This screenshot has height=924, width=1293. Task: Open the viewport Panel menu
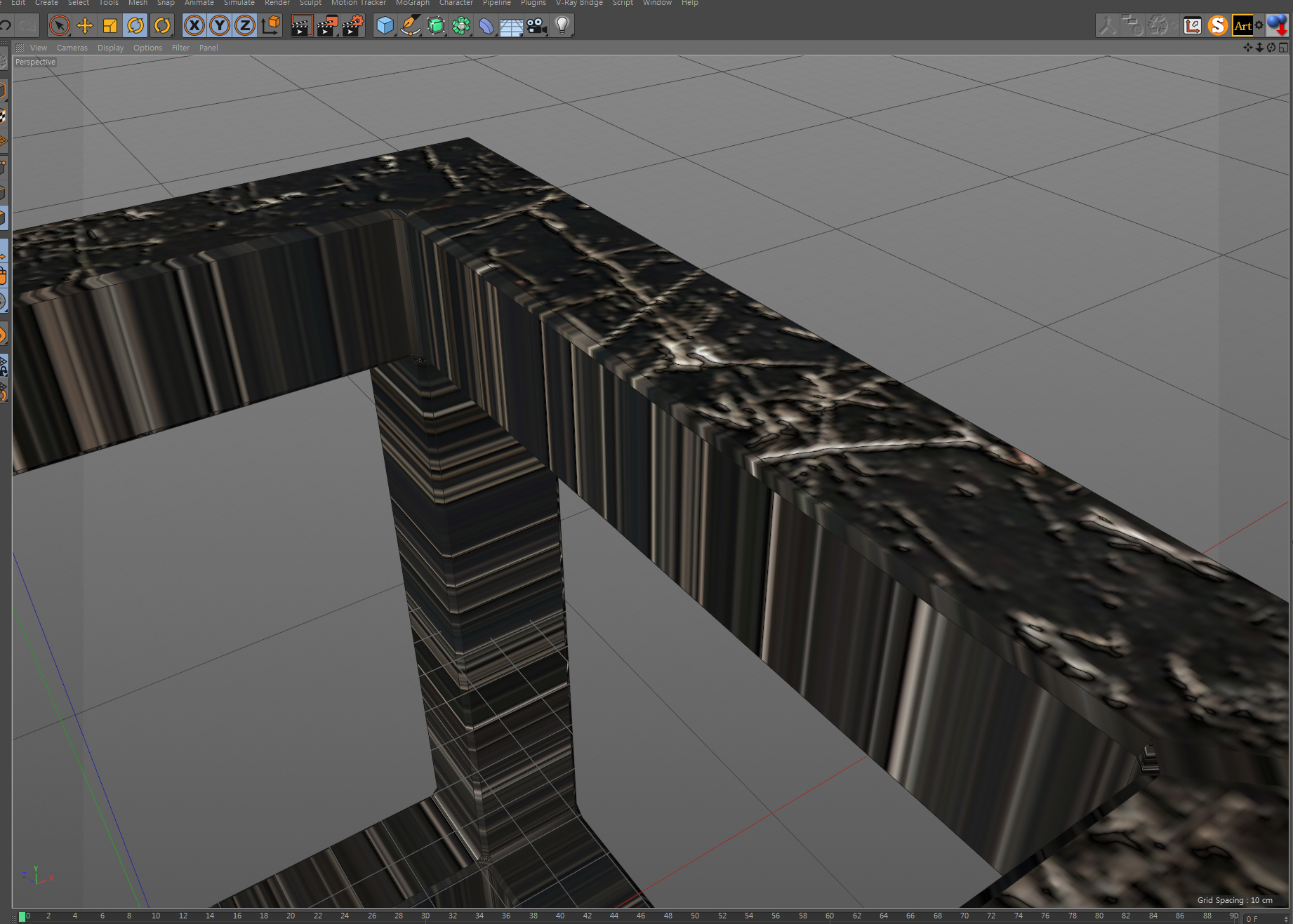pyautogui.click(x=208, y=48)
